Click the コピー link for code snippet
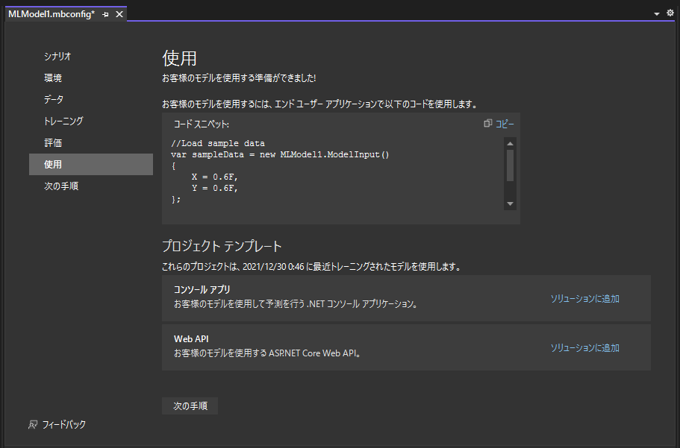 pyautogui.click(x=505, y=124)
